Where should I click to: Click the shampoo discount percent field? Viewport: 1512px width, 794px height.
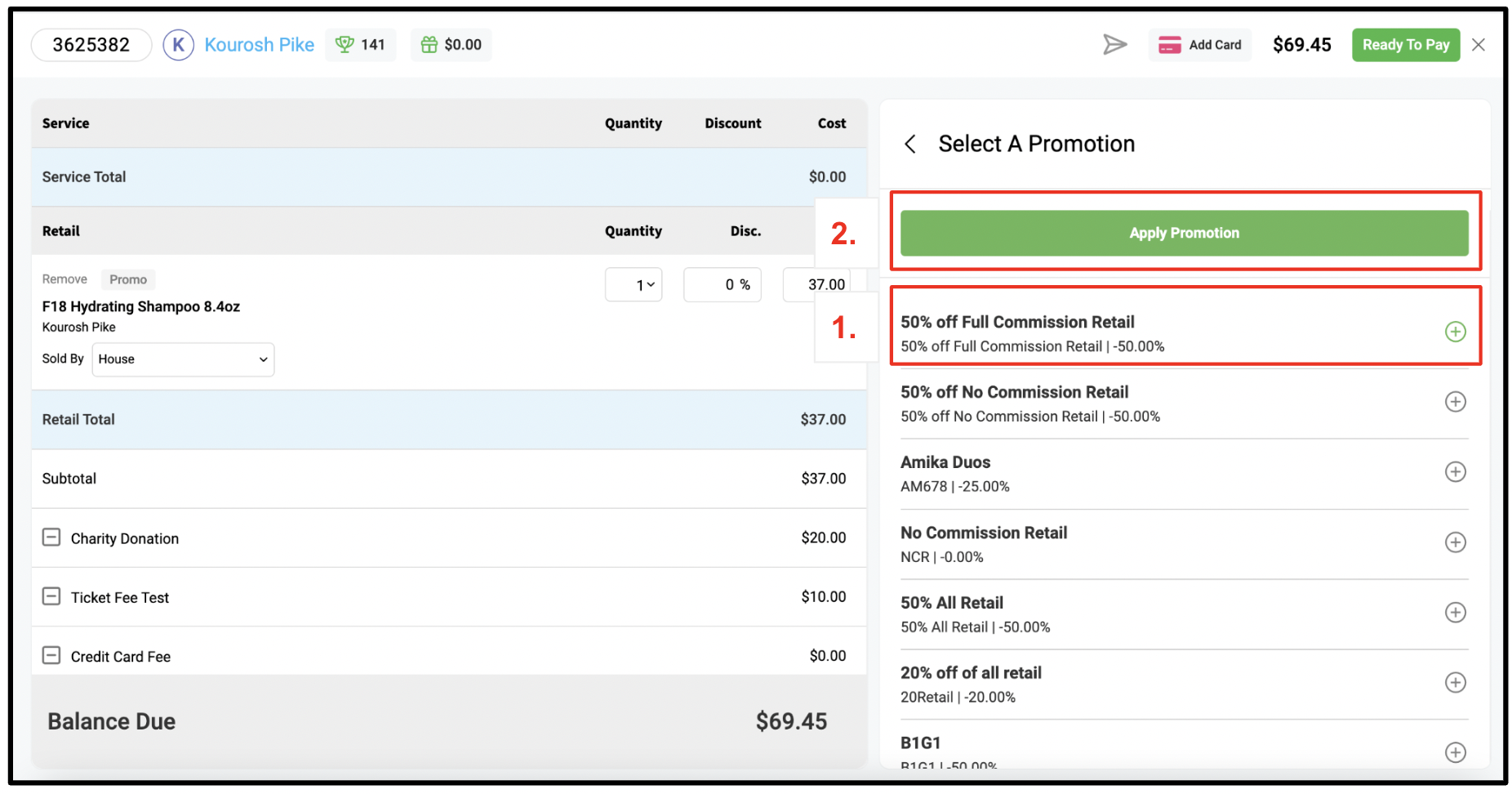[723, 284]
